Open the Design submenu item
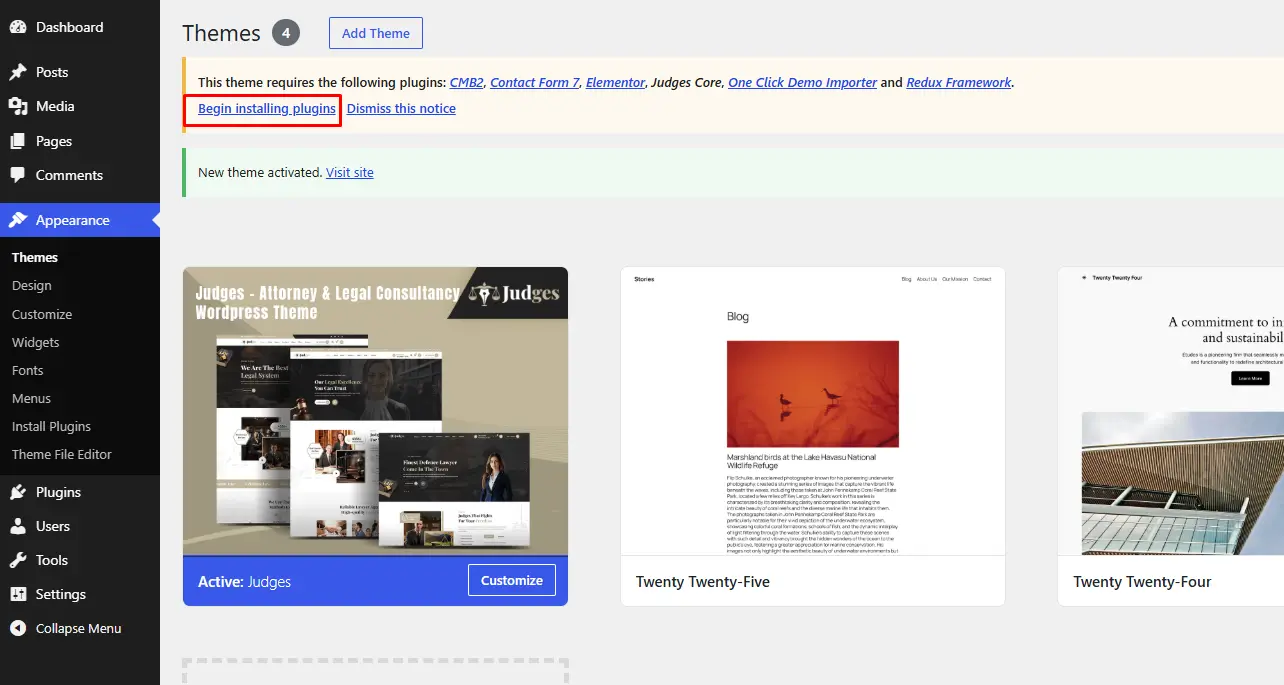This screenshot has width=1284, height=685. (32, 285)
